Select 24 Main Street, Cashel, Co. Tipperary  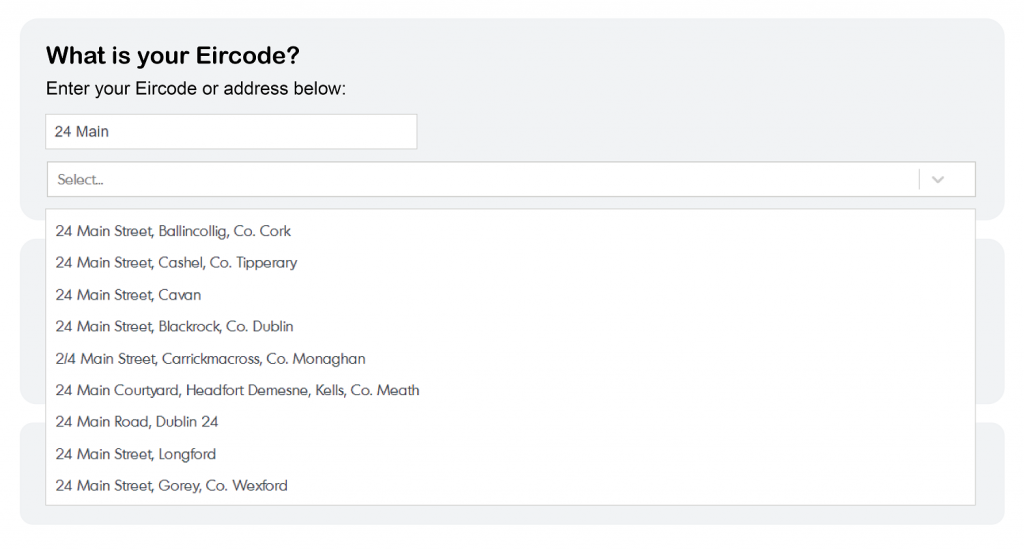click(x=176, y=263)
